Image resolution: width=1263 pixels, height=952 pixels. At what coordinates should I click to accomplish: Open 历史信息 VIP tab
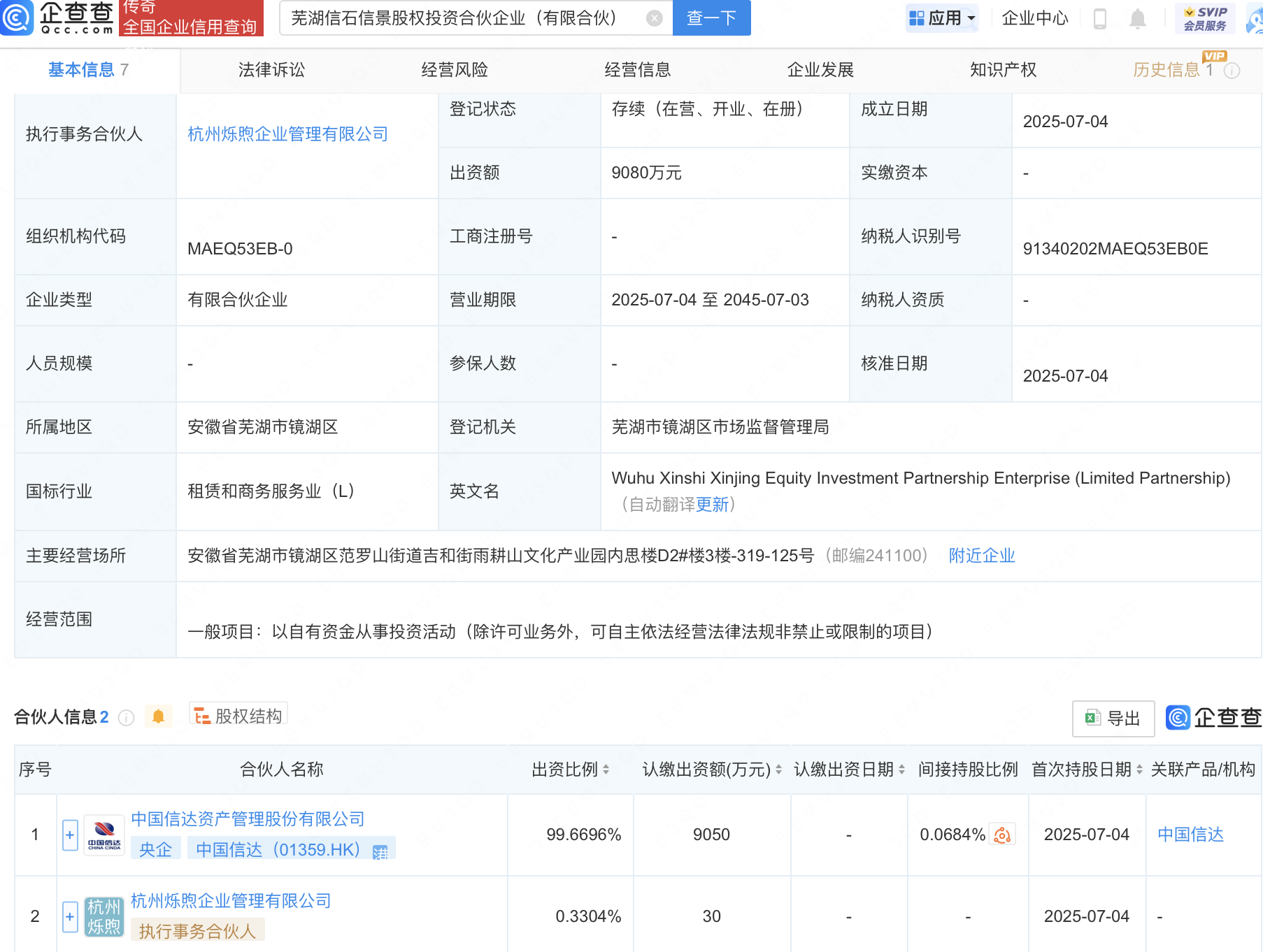[x=1173, y=70]
